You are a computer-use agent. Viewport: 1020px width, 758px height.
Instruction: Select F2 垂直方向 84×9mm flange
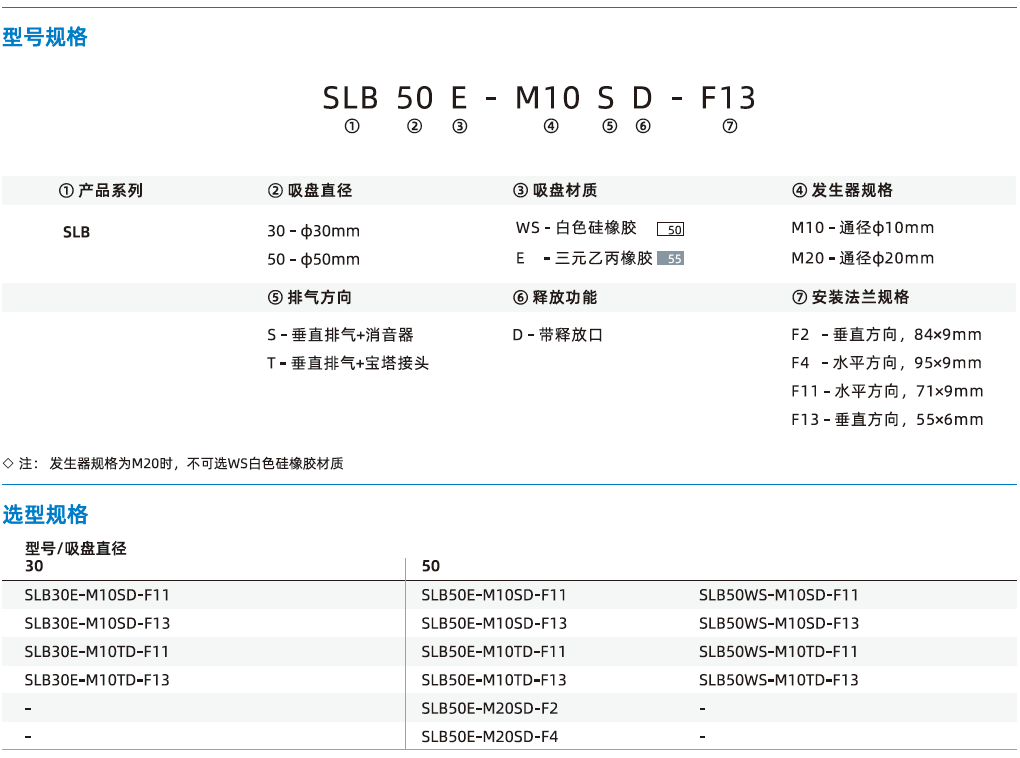pyautogui.click(x=886, y=335)
